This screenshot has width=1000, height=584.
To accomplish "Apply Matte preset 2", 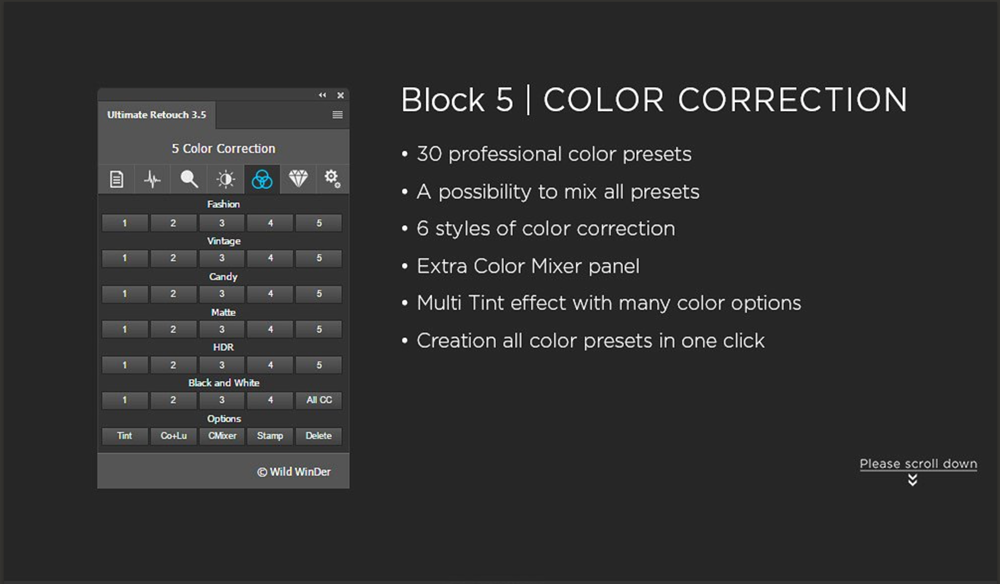I will pyautogui.click(x=173, y=329).
